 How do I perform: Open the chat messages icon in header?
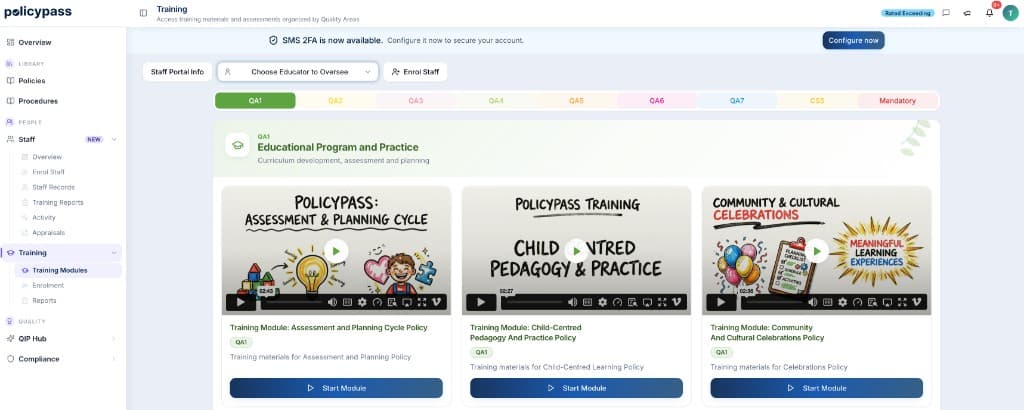(946, 13)
